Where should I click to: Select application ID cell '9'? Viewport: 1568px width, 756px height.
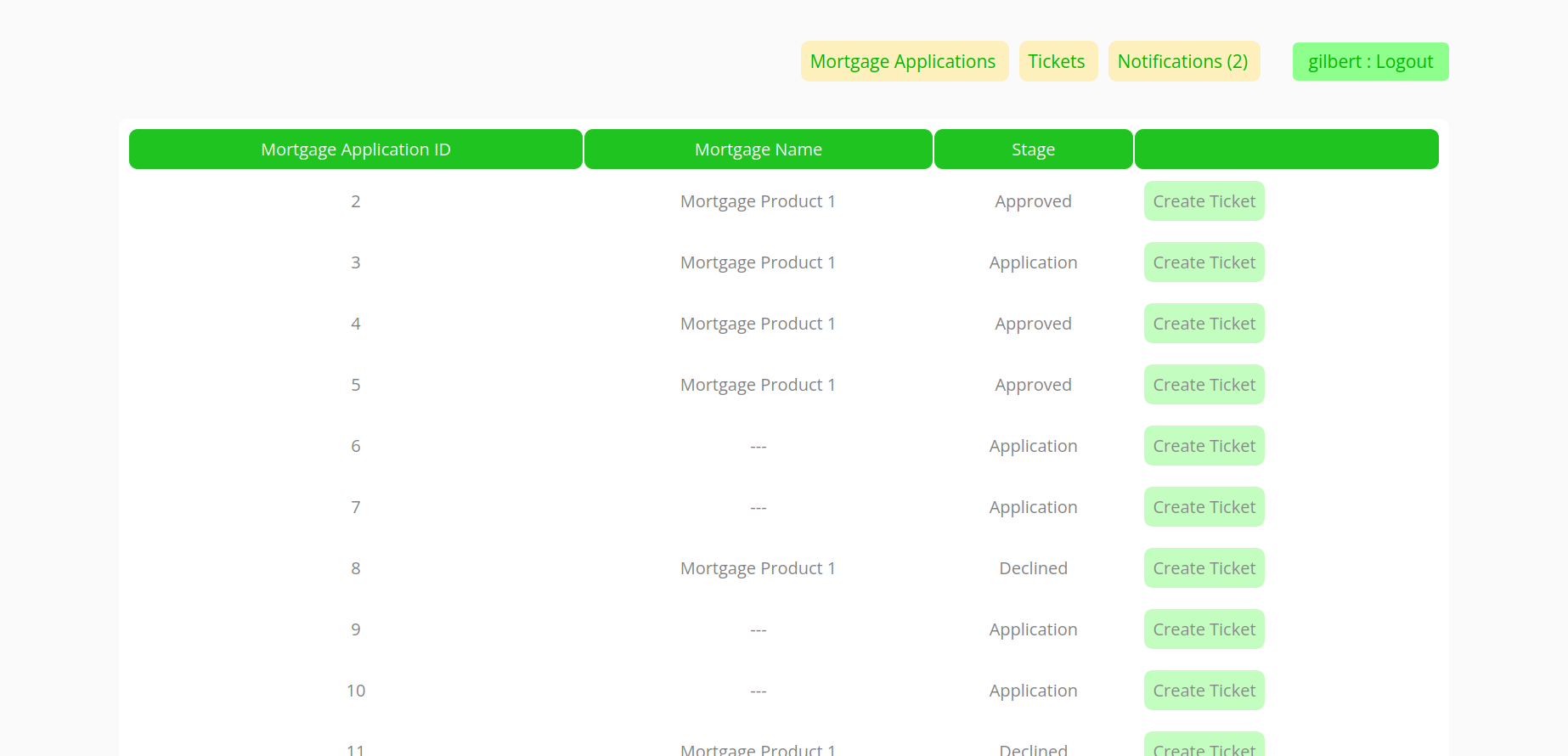click(356, 629)
